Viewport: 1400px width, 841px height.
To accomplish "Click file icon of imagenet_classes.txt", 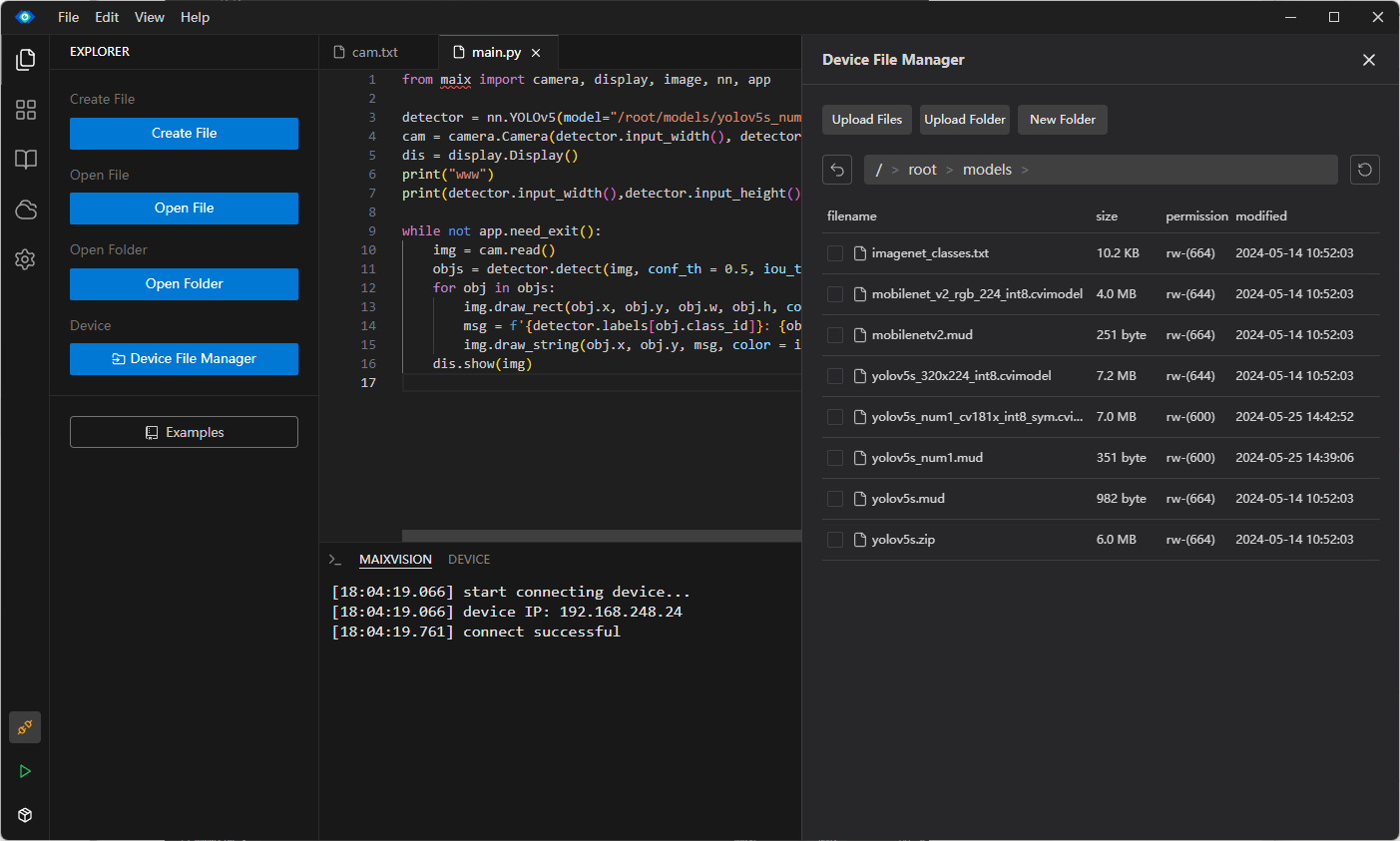I will (860, 253).
